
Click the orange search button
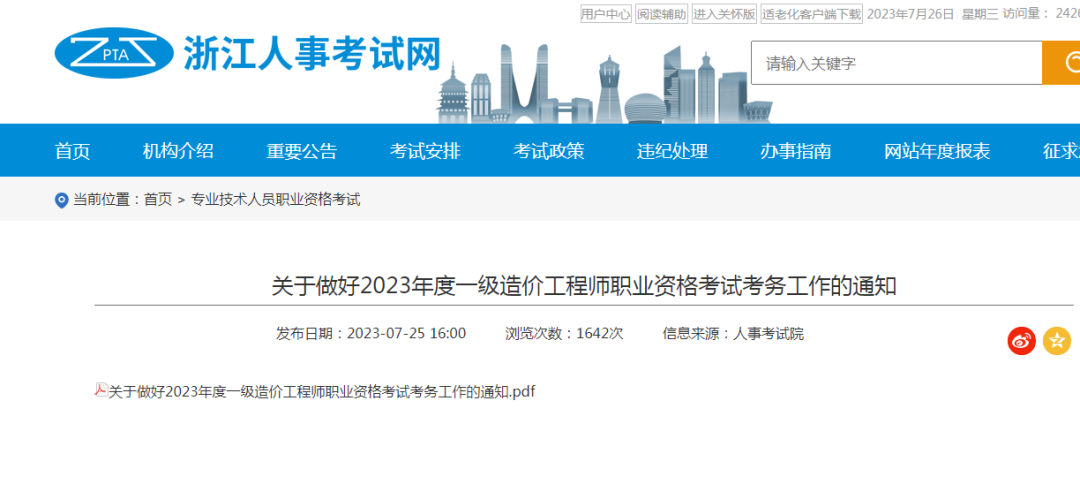click(x=1061, y=63)
